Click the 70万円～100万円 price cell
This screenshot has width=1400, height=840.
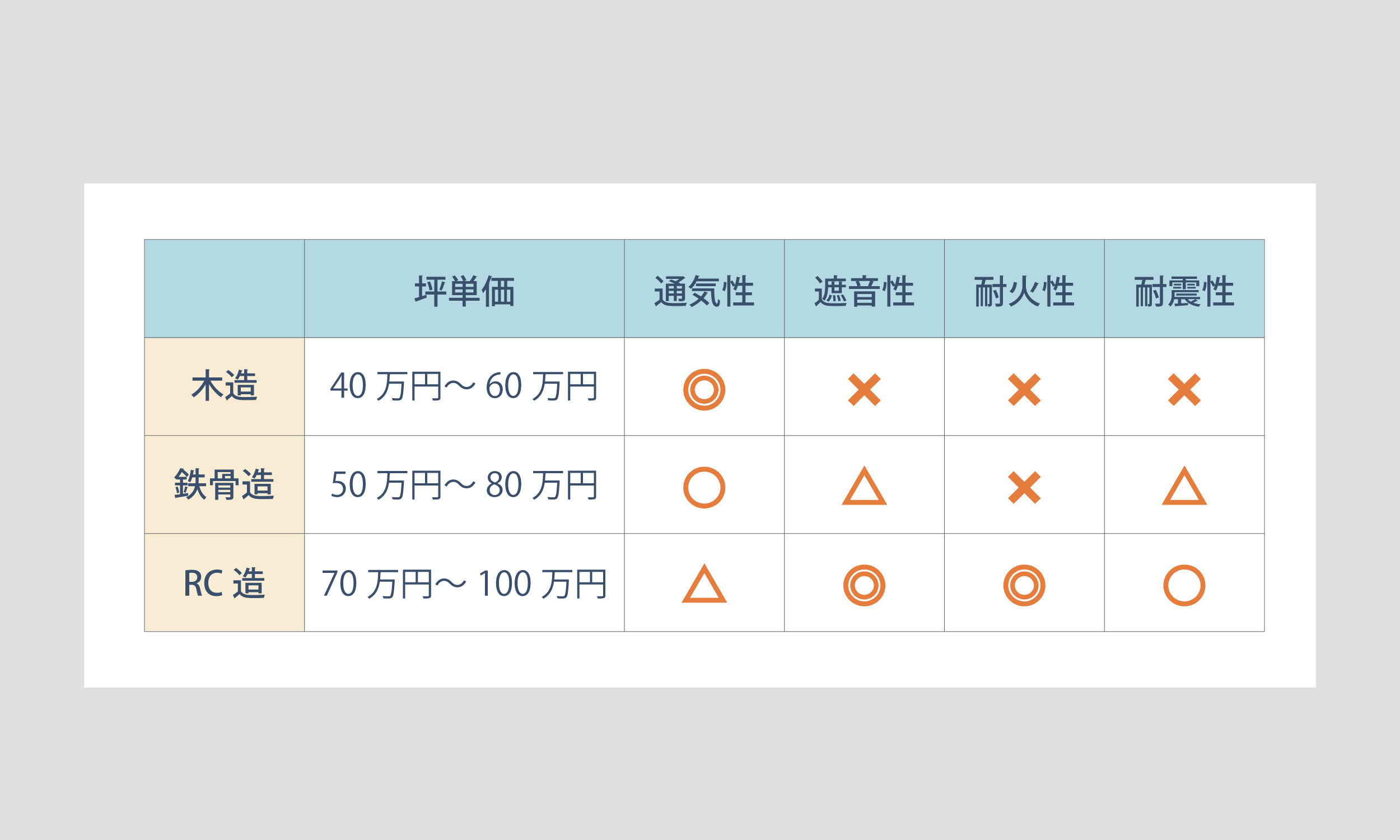click(x=464, y=582)
